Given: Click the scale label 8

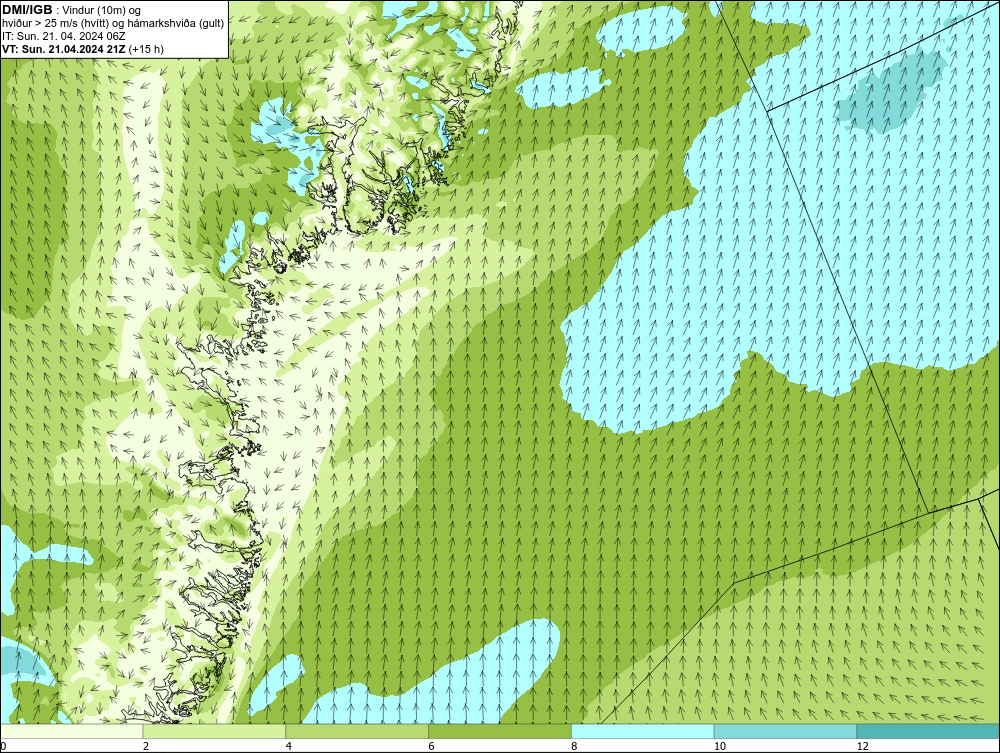Looking at the screenshot, I should pos(575,746).
